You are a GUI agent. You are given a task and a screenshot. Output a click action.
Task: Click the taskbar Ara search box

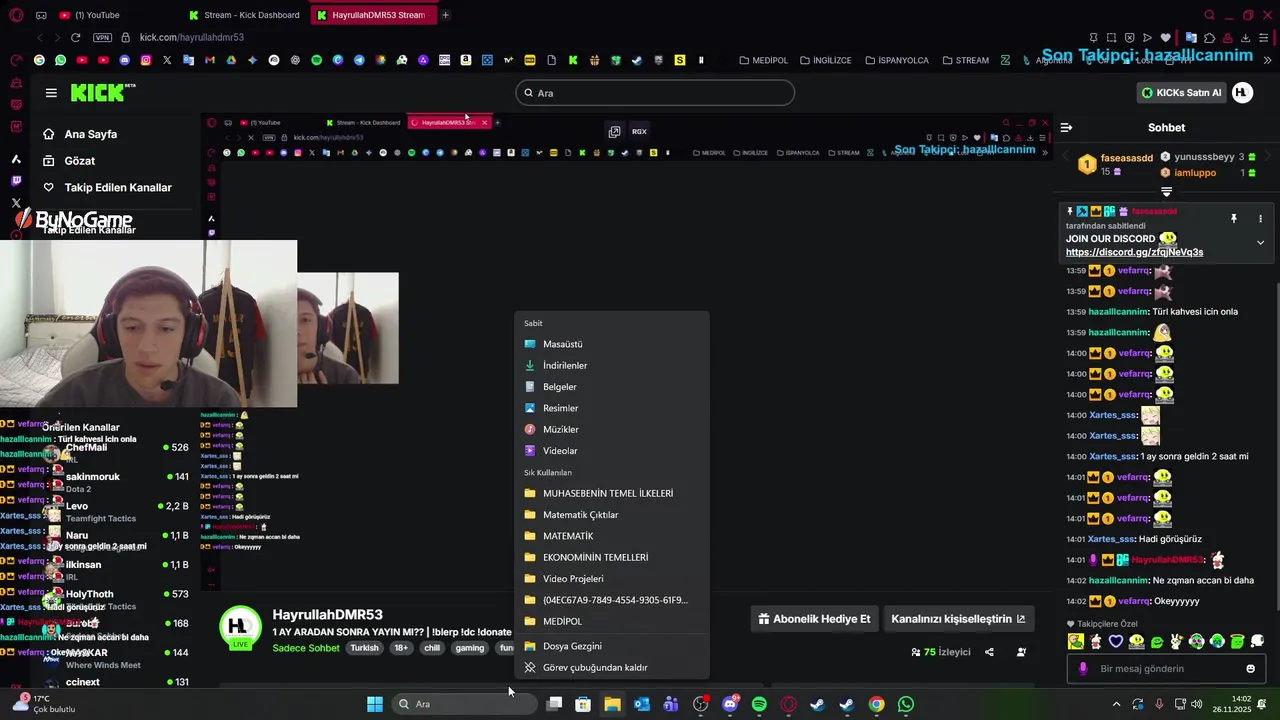tap(463, 704)
